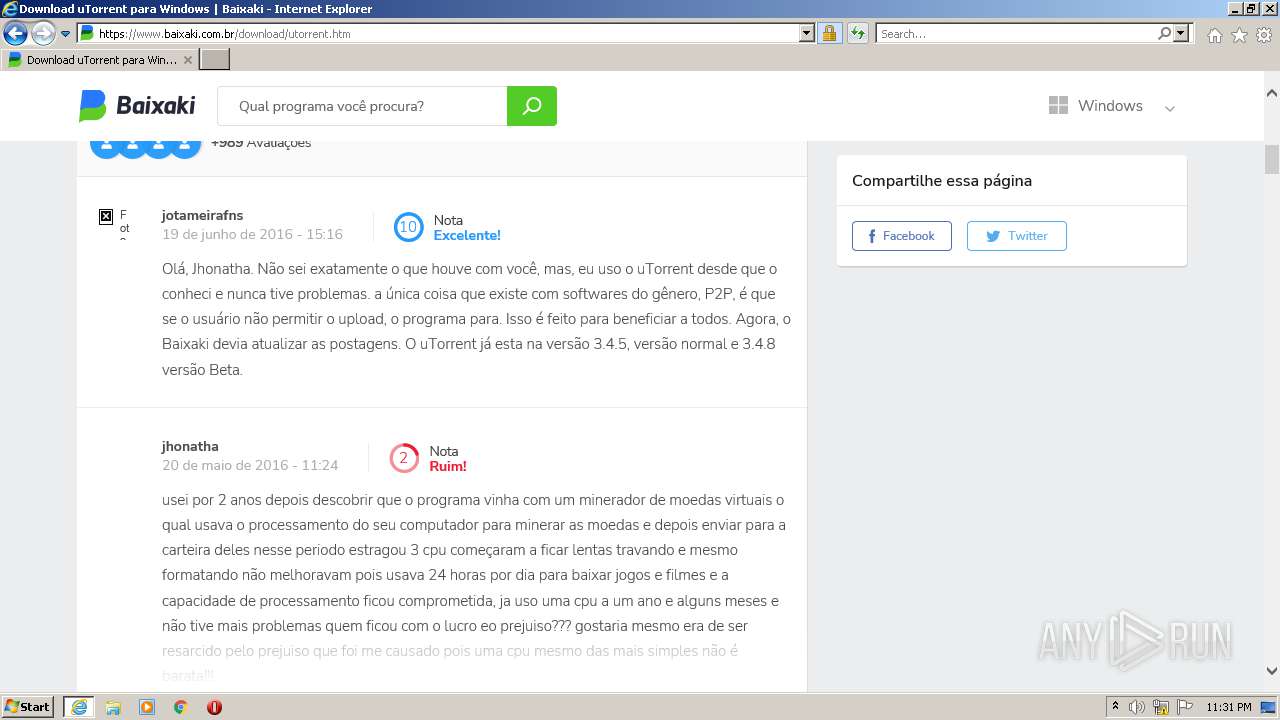The width and height of the screenshot is (1280, 720).
Task: Open the network tray icon
Action: [1161, 707]
